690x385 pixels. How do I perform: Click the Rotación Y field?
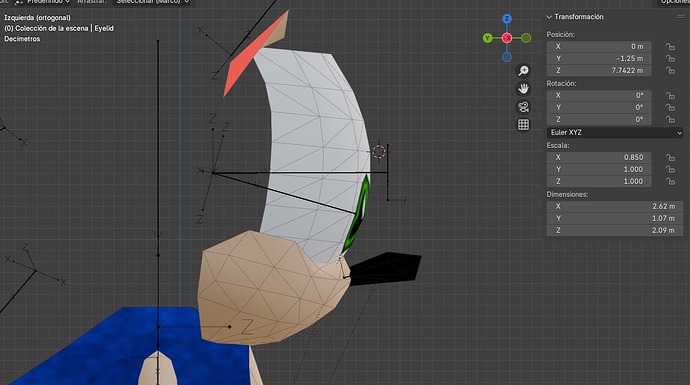[599, 107]
